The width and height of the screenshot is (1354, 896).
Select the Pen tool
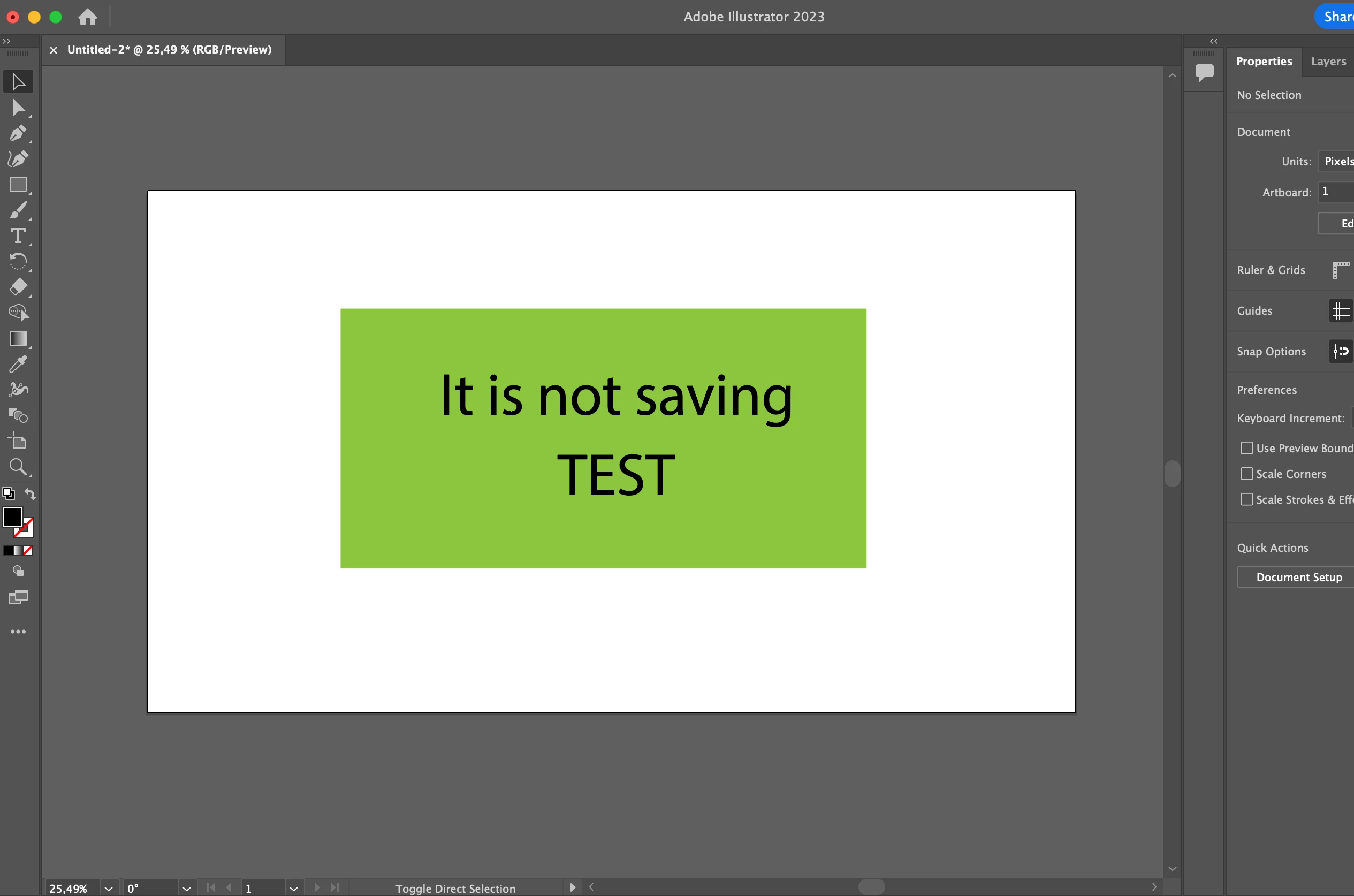pyautogui.click(x=18, y=133)
